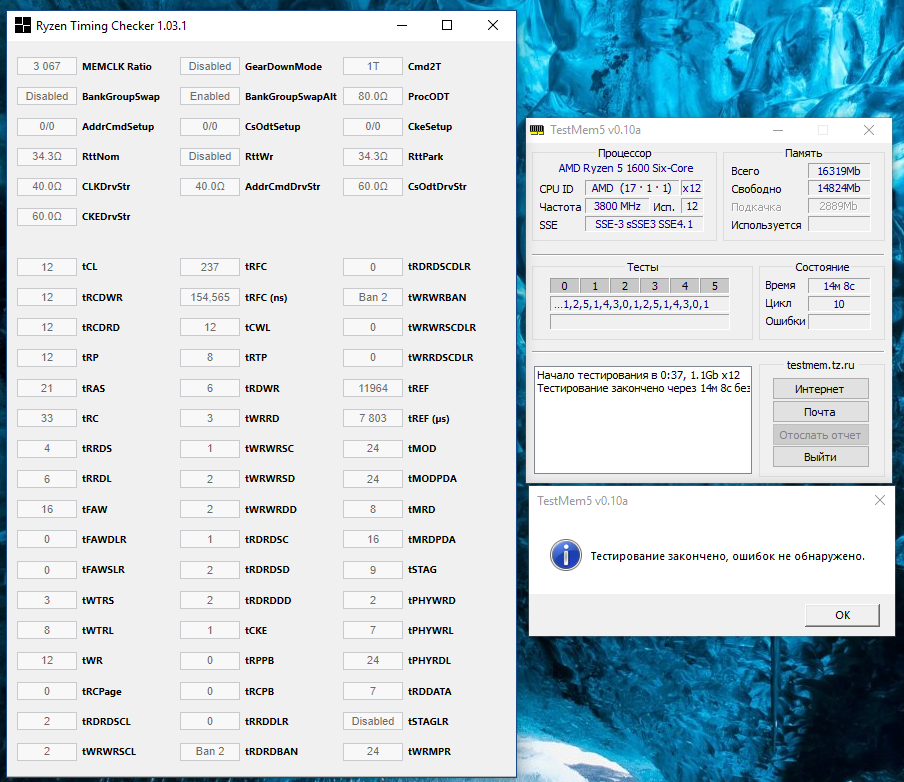The width and height of the screenshot is (904, 782).
Task: Click OK in the TestMem5 dialog
Action: point(842,615)
